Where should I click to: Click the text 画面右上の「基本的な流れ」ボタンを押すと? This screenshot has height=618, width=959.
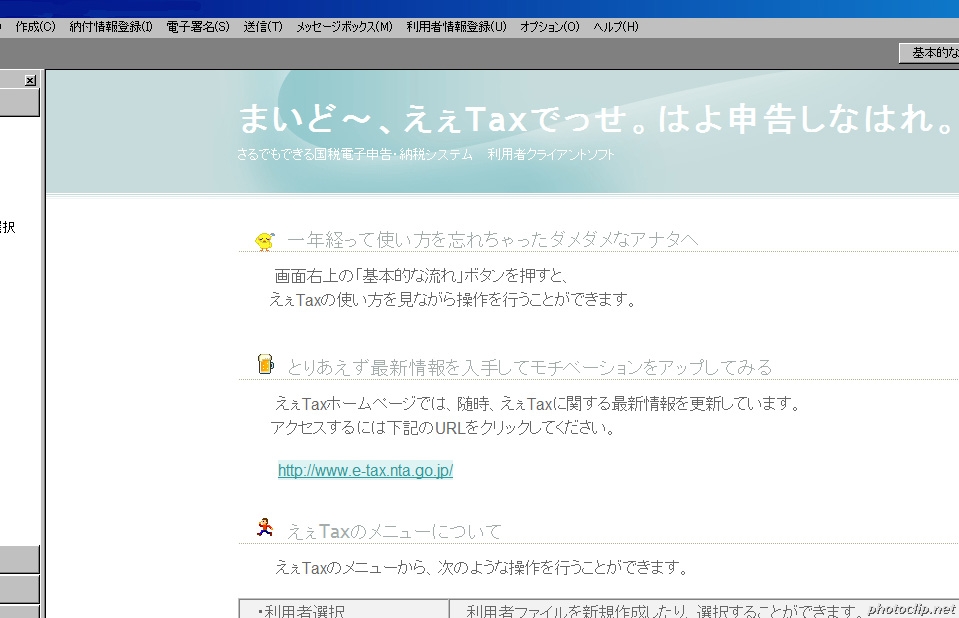point(421,276)
